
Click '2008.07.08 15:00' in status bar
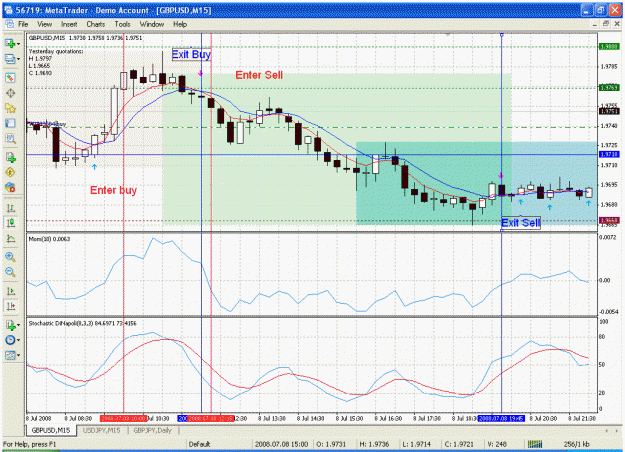(281, 444)
